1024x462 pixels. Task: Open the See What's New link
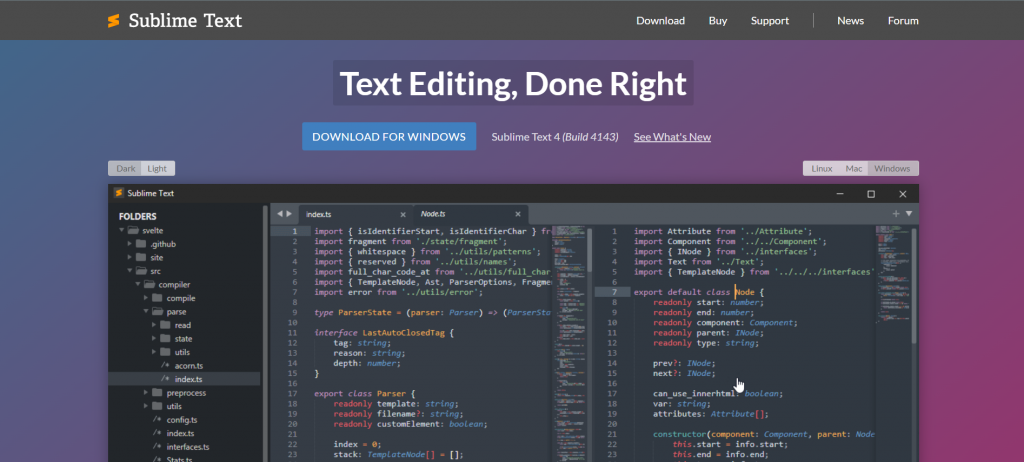[672, 137]
